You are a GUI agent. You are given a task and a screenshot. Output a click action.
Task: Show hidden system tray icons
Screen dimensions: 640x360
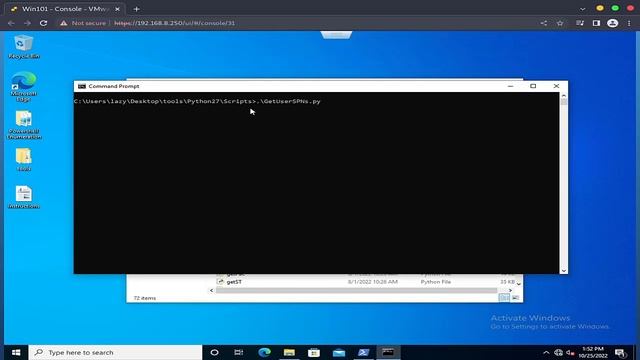coord(546,353)
